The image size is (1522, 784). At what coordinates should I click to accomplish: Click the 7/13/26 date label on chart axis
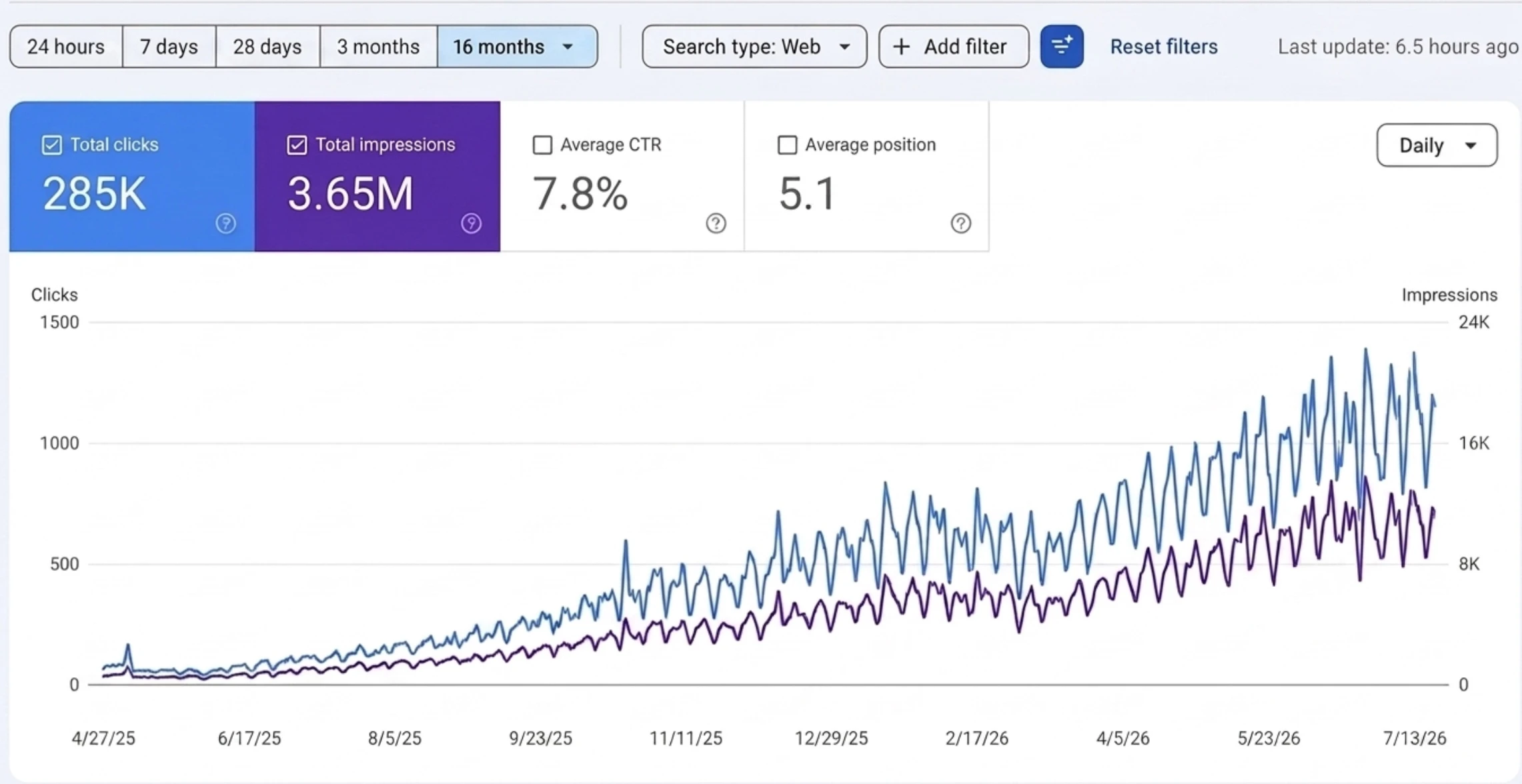click(1415, 739)
